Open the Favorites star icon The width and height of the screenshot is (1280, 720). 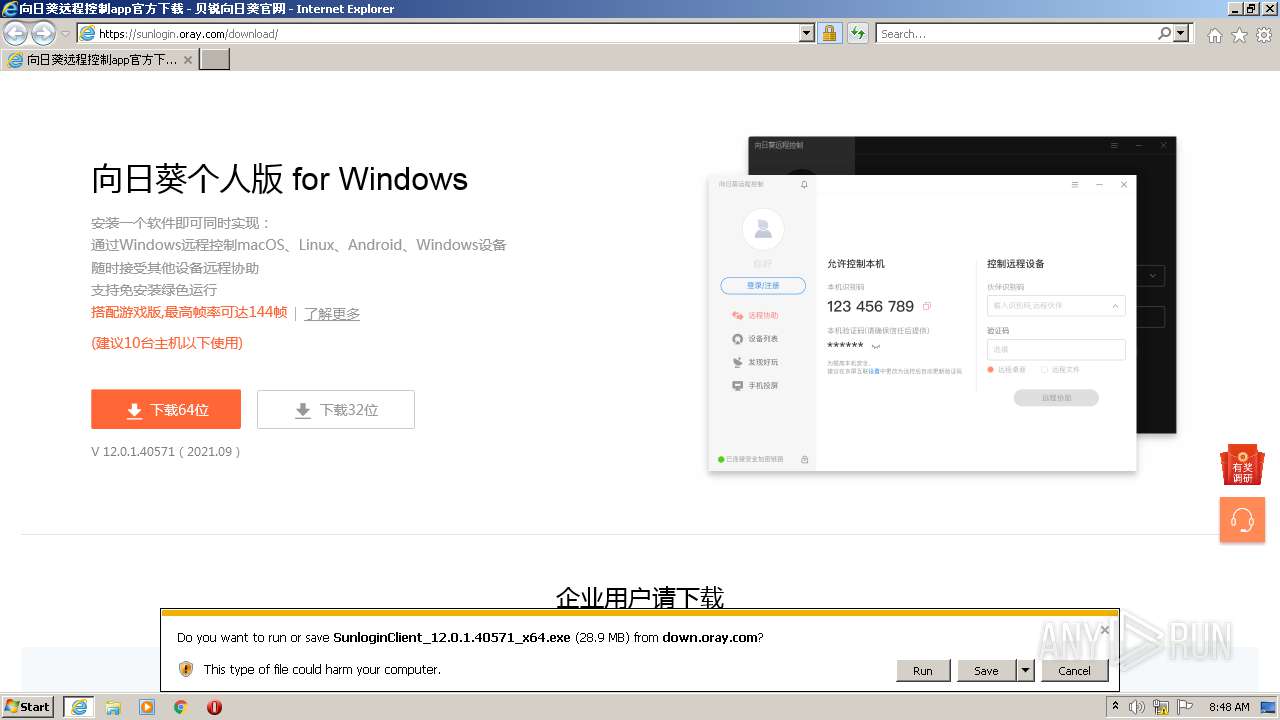[1239, 34]
